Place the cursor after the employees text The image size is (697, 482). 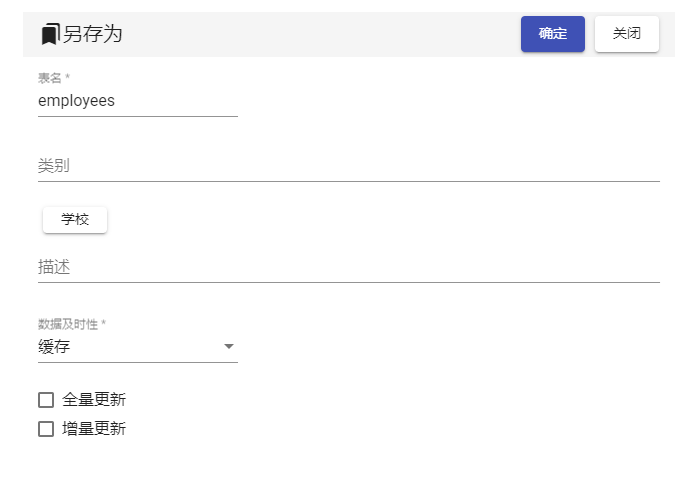coord(116,101)
